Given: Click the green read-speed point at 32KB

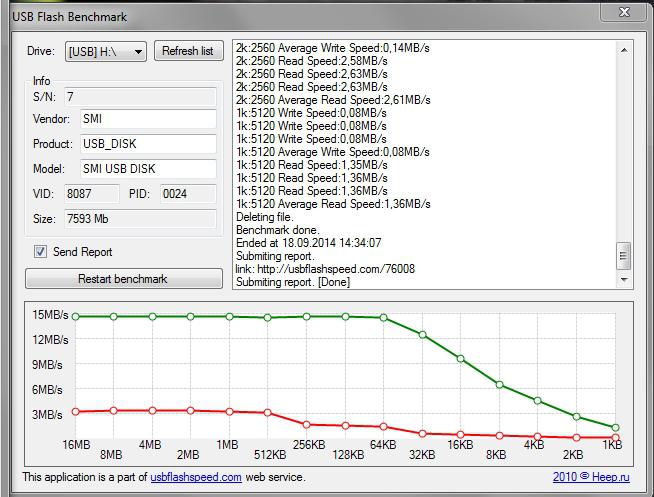Looking at the screenshot, I should (x=422, y=335).
